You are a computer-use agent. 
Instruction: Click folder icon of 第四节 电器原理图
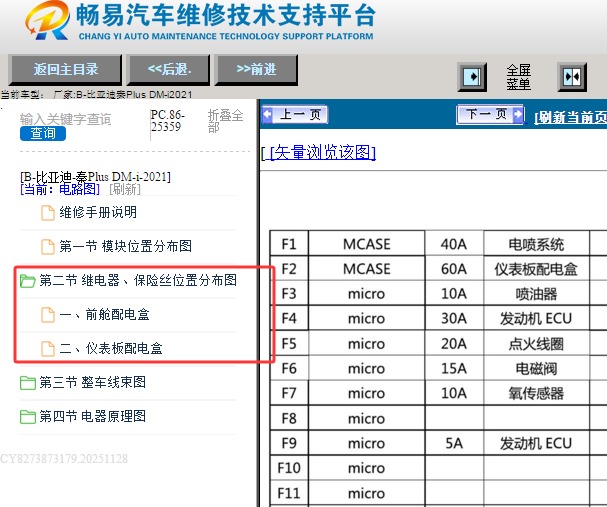pos(27,417)
